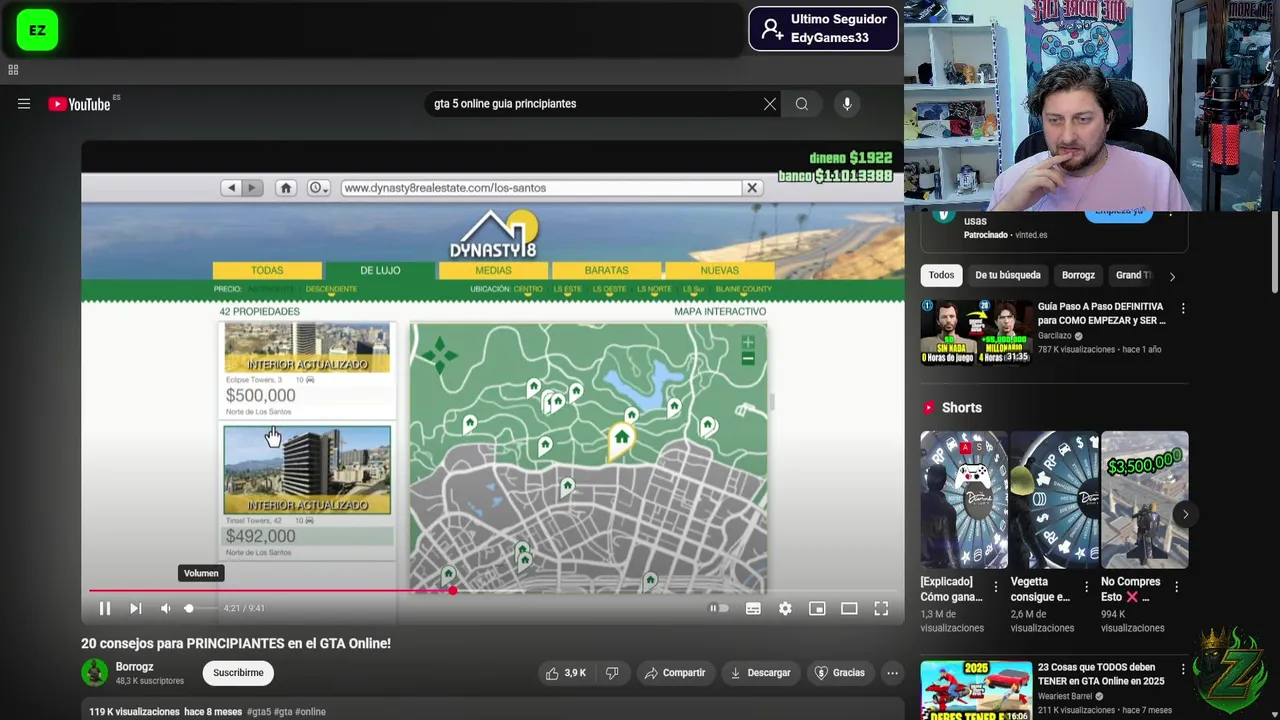Show more Shorts with the next arrow
Viewport: 1280px width, 720px height.
(x=1185, y=515)
